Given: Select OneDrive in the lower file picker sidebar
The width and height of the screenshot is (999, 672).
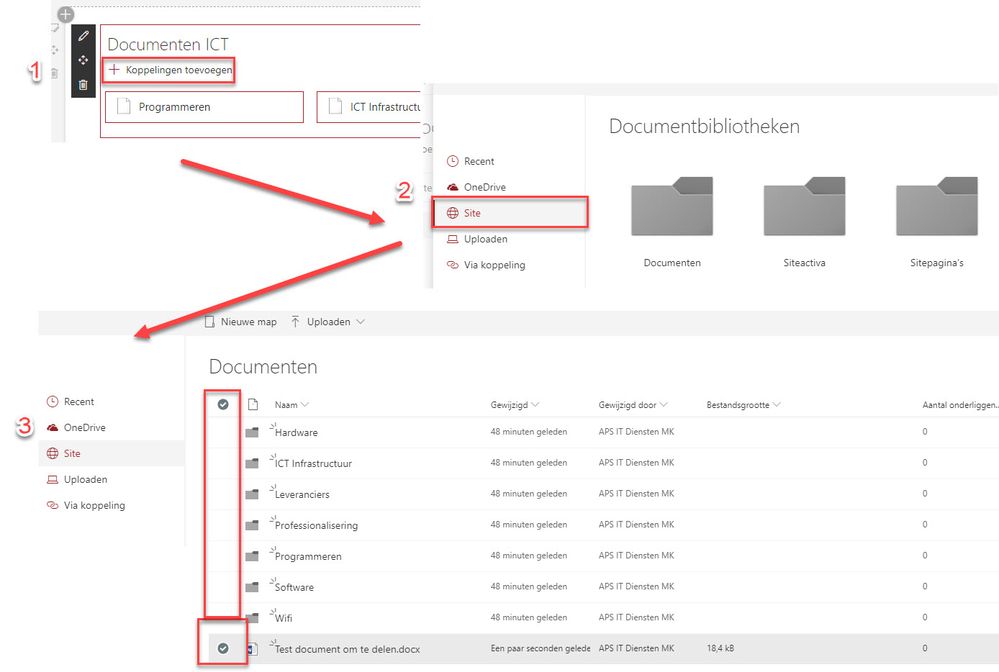Looking at the screenshot, I should click(76, 427).
